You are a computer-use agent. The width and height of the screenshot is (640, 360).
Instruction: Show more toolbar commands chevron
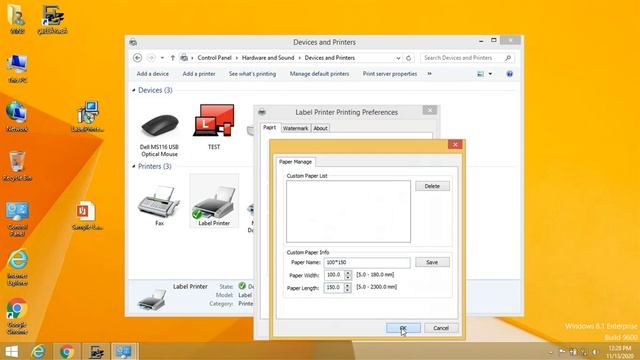point(429,74)
